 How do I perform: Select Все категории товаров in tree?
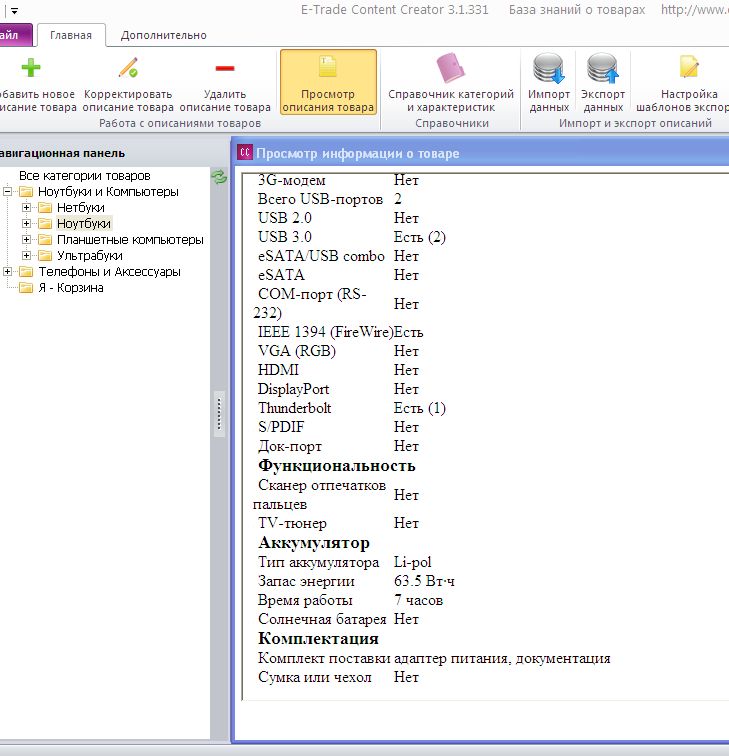(x=84, y=176)
